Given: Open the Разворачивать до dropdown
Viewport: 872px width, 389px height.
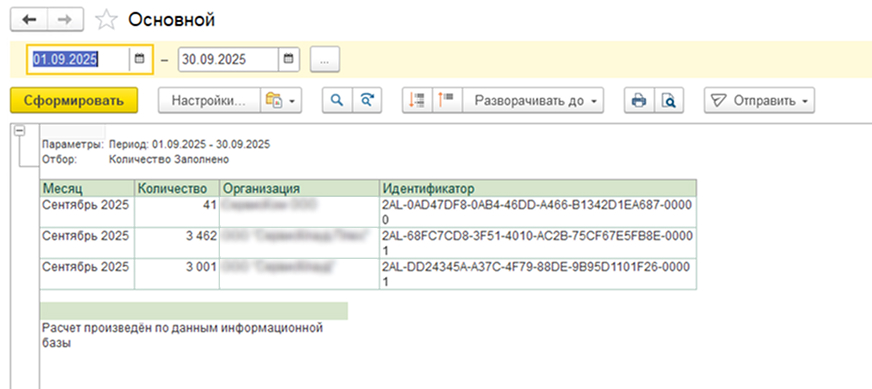Looking at the screenshot, I should click(x=533, y=101).
